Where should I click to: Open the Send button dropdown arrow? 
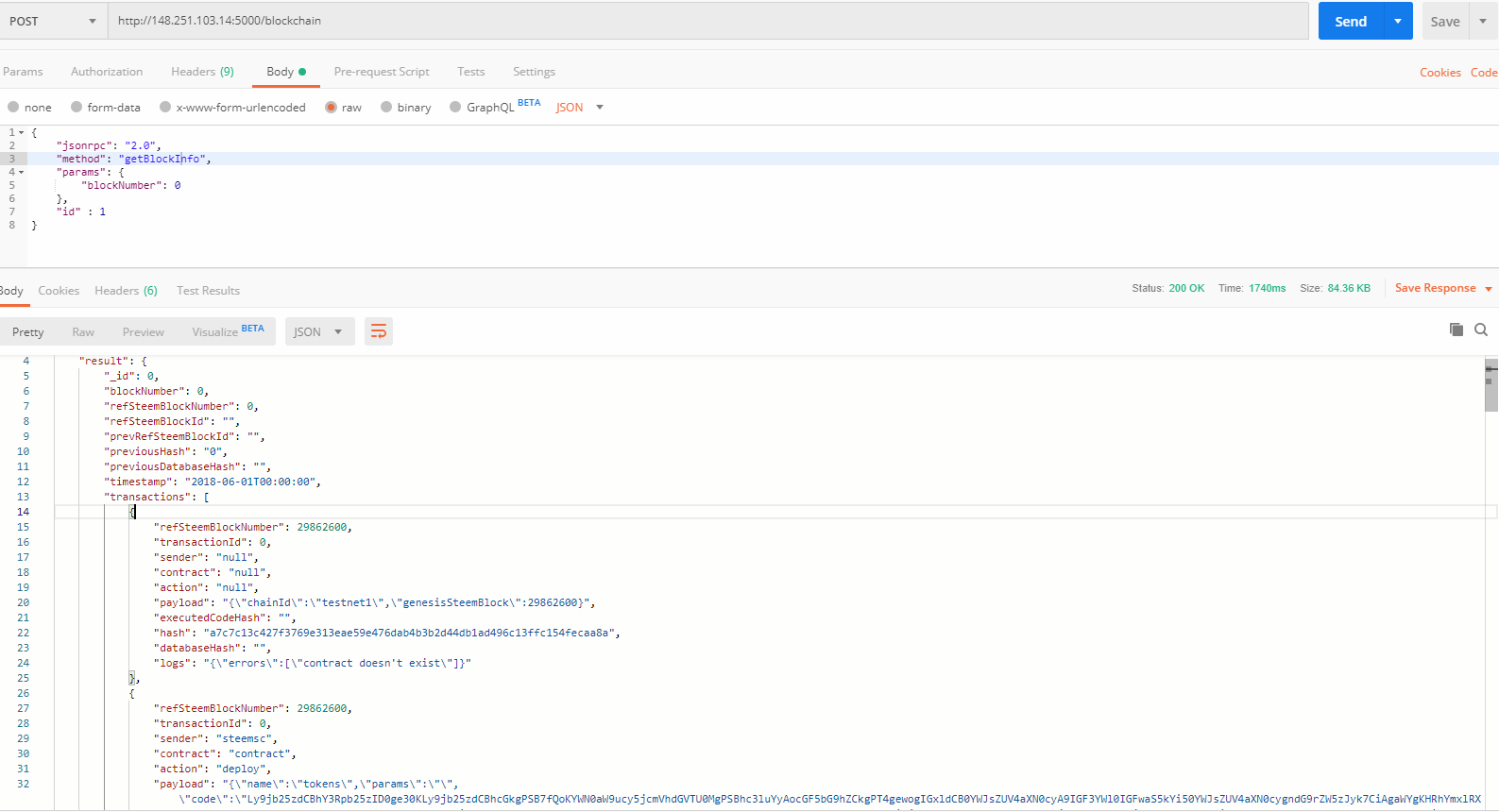(1398, 21)
